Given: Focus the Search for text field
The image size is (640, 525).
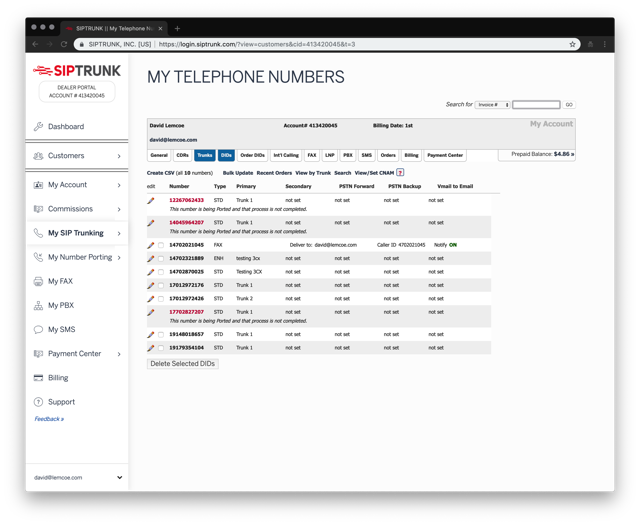Looking at the screenshot, I should pos(536,105).
